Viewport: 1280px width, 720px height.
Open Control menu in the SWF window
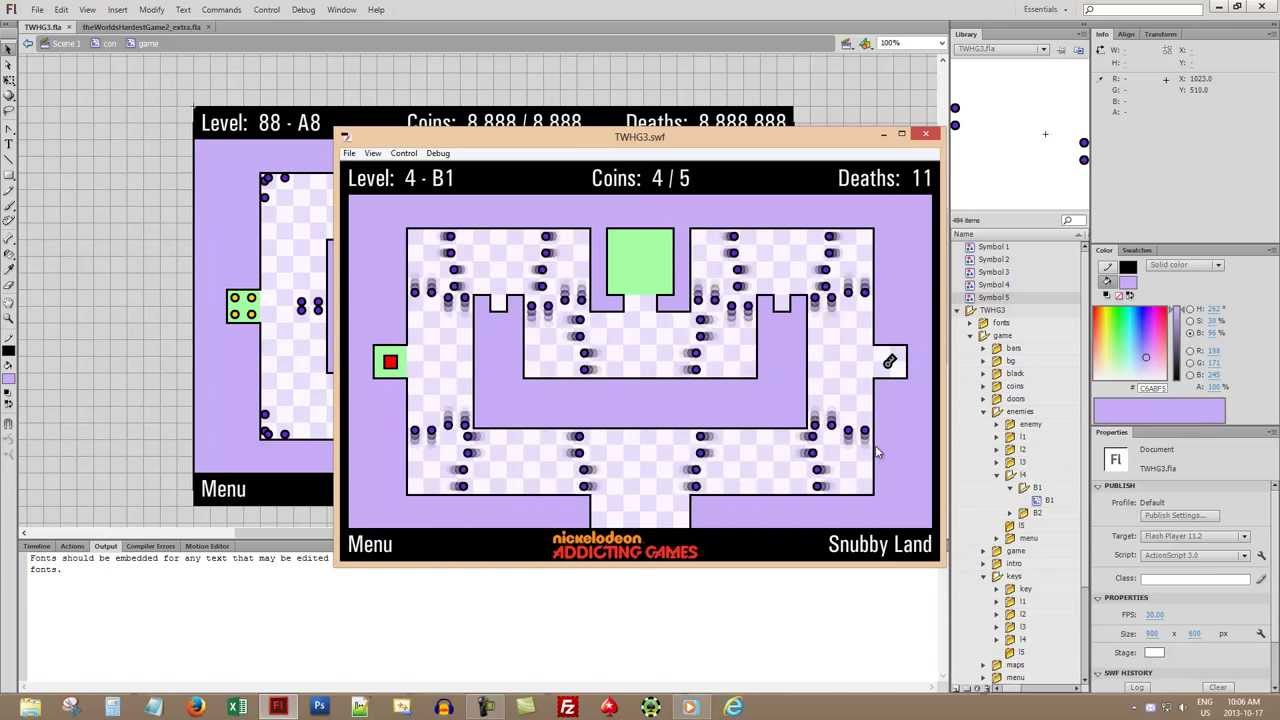tap(404, 153)
